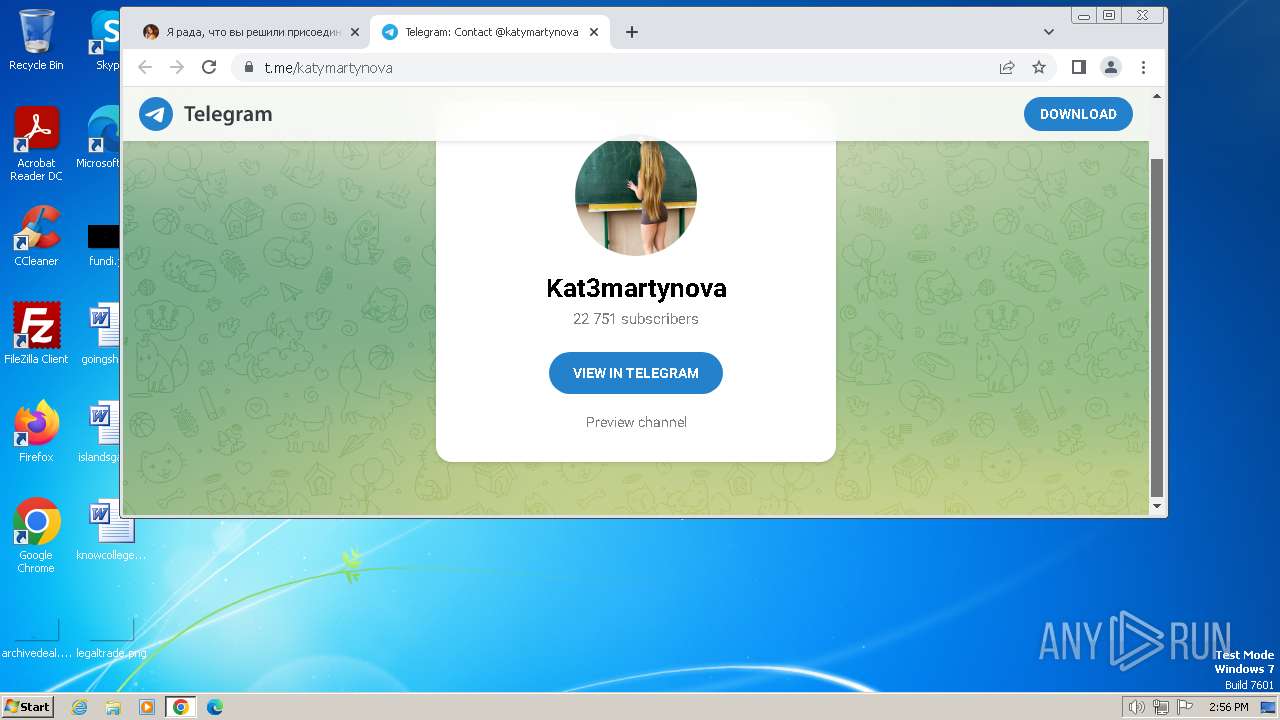The width and height of the screenshot is (1280, 720).
Task: Open Internet Explorer in taskbar
Action: tap(79, 707)
